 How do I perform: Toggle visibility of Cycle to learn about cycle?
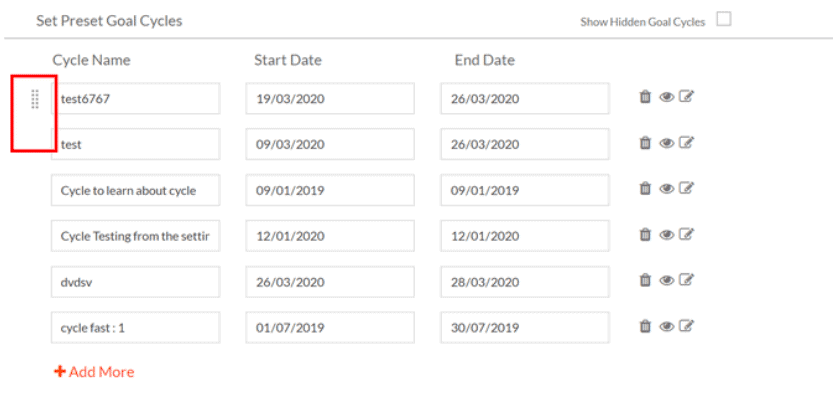click(666, 189)
